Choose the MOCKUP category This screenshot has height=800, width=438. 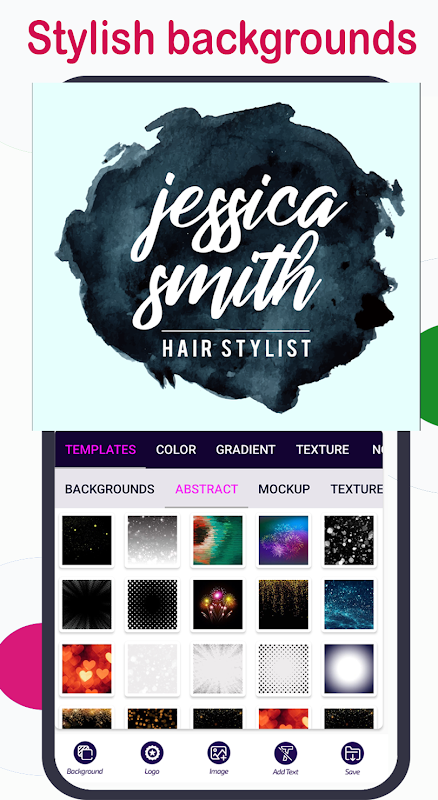[x=284, y=489]
